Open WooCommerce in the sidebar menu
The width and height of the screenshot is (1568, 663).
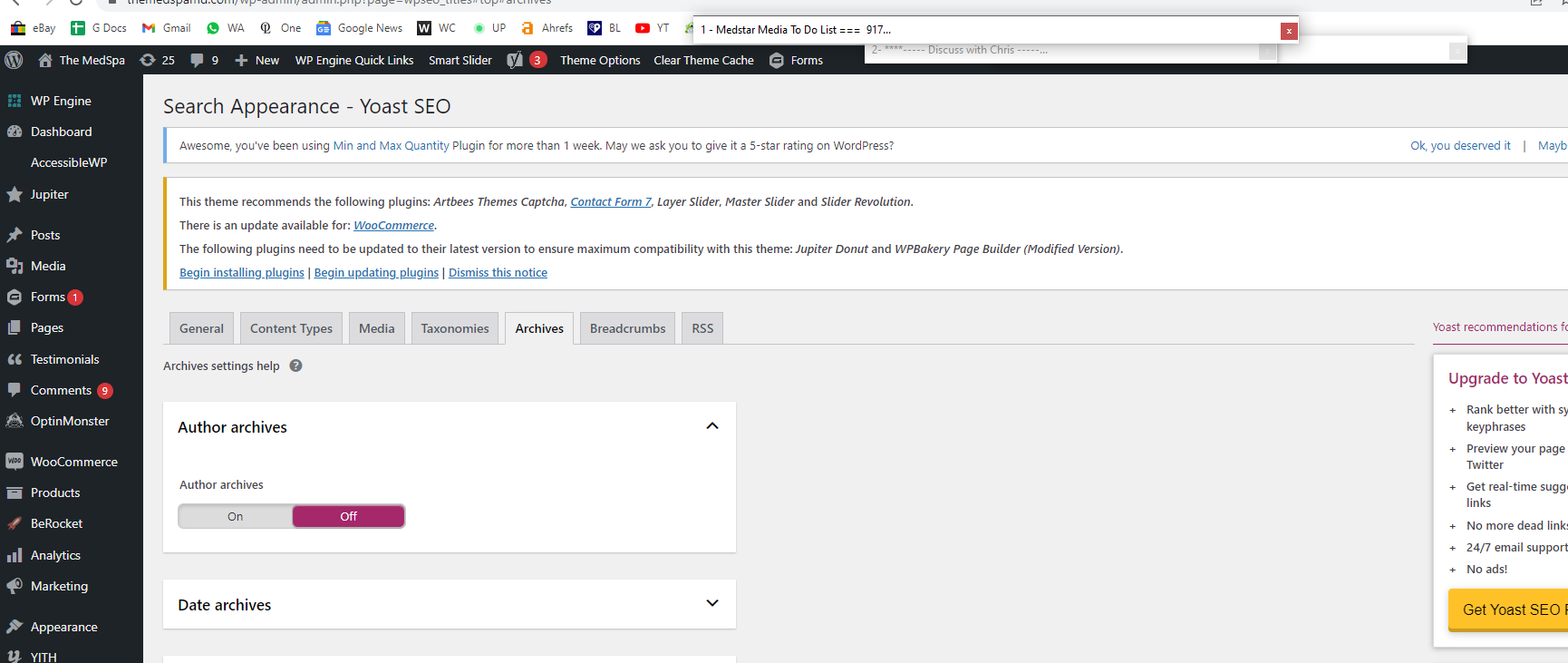pyautogui.click(x=72, y=462)
